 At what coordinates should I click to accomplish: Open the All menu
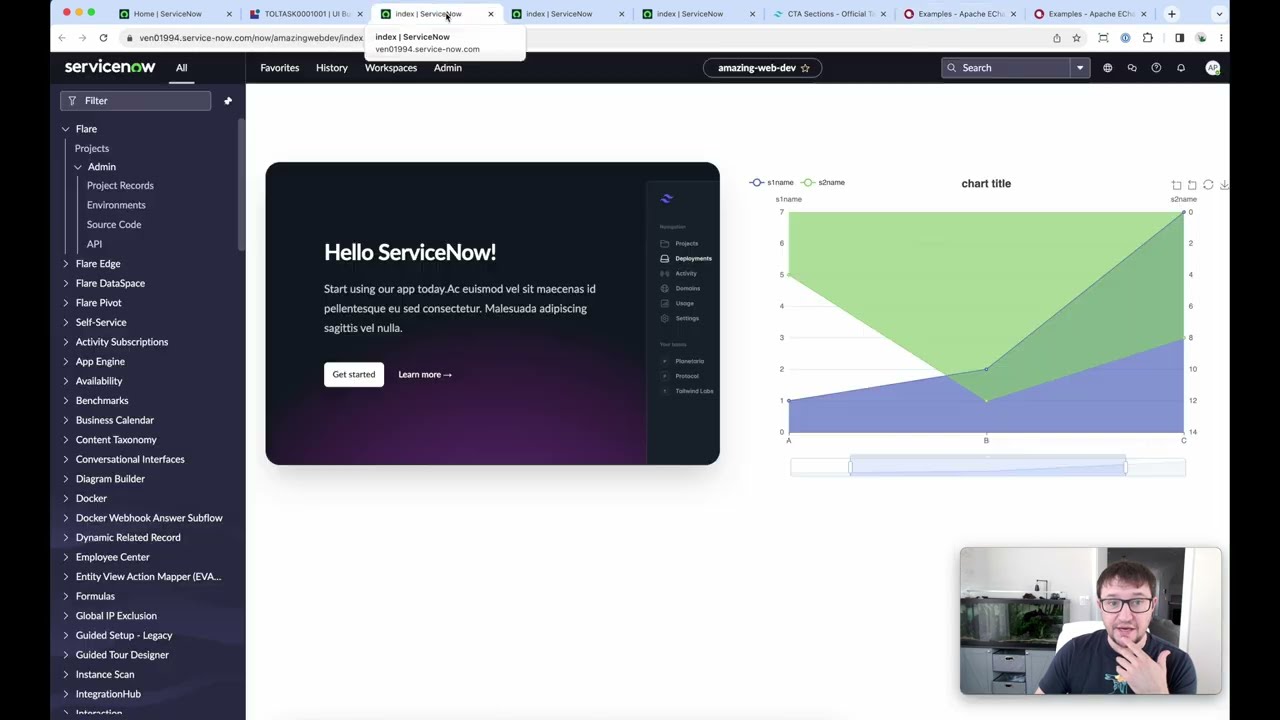[182, 68]
